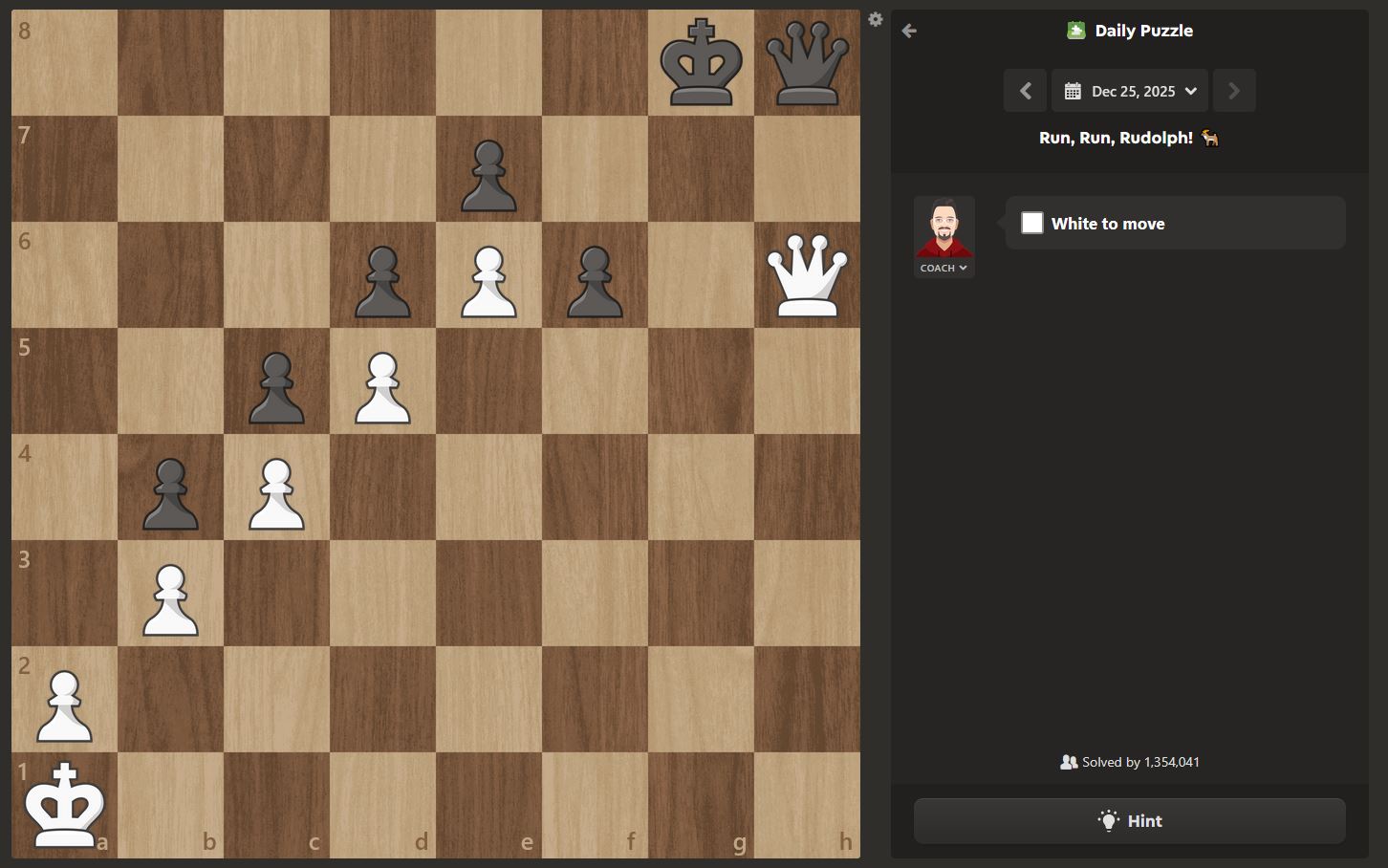Select the white pawn on d5
The image size is (1388, 868).
pos(382,387)
